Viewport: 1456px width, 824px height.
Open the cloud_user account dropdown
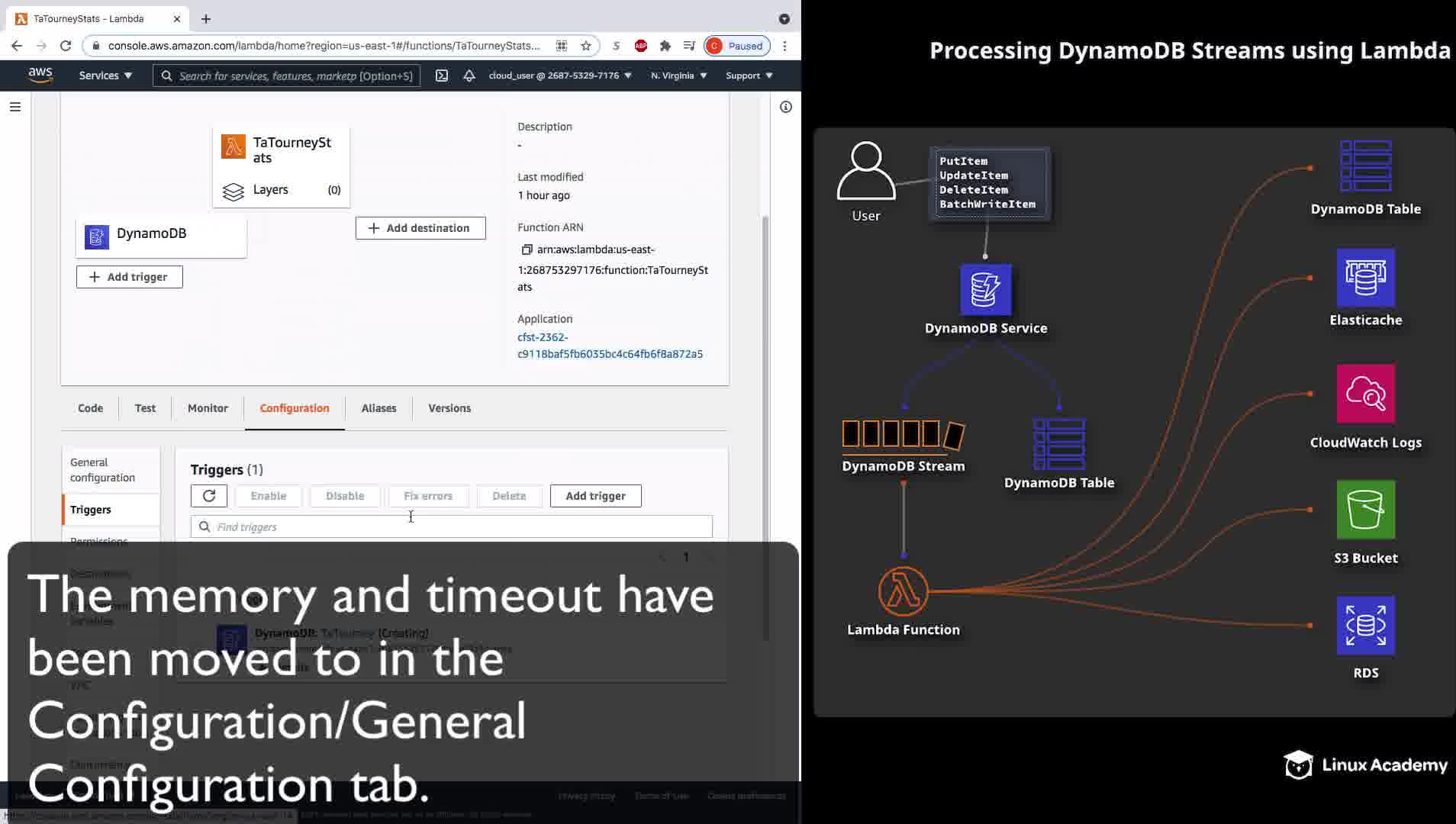tap(560, 76)
